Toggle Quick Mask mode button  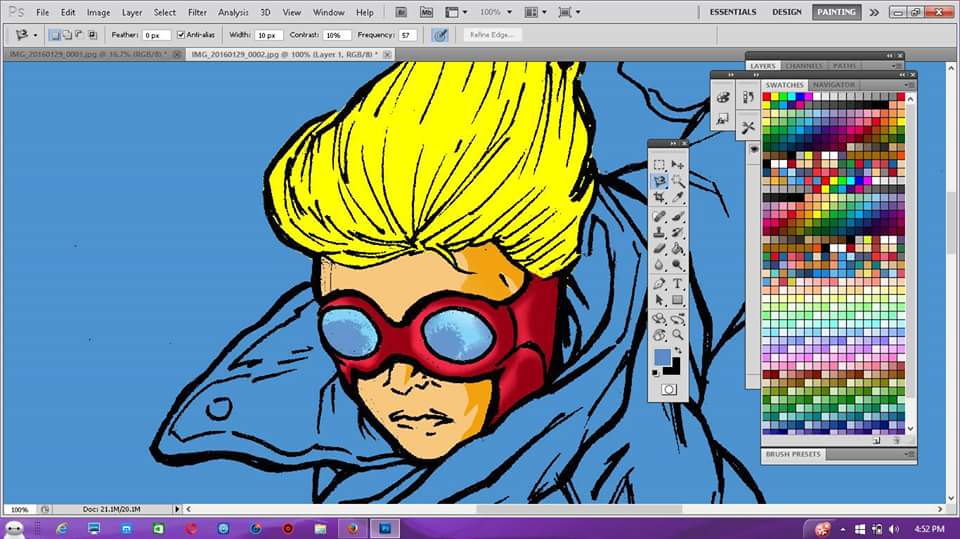click(x=669, y=390)
